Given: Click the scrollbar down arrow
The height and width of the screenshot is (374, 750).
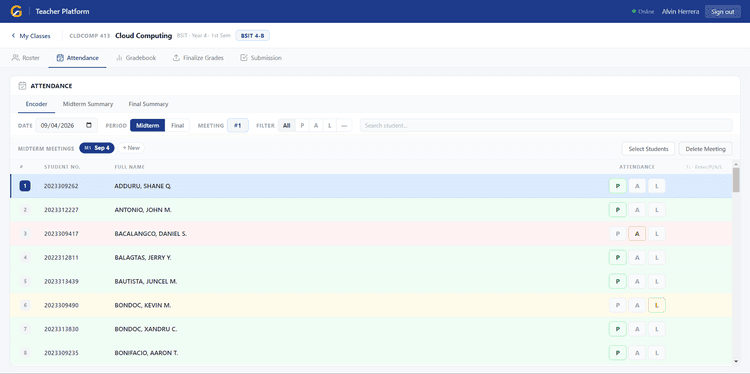Looking at the screenshot, I should [x=736, y=362].
